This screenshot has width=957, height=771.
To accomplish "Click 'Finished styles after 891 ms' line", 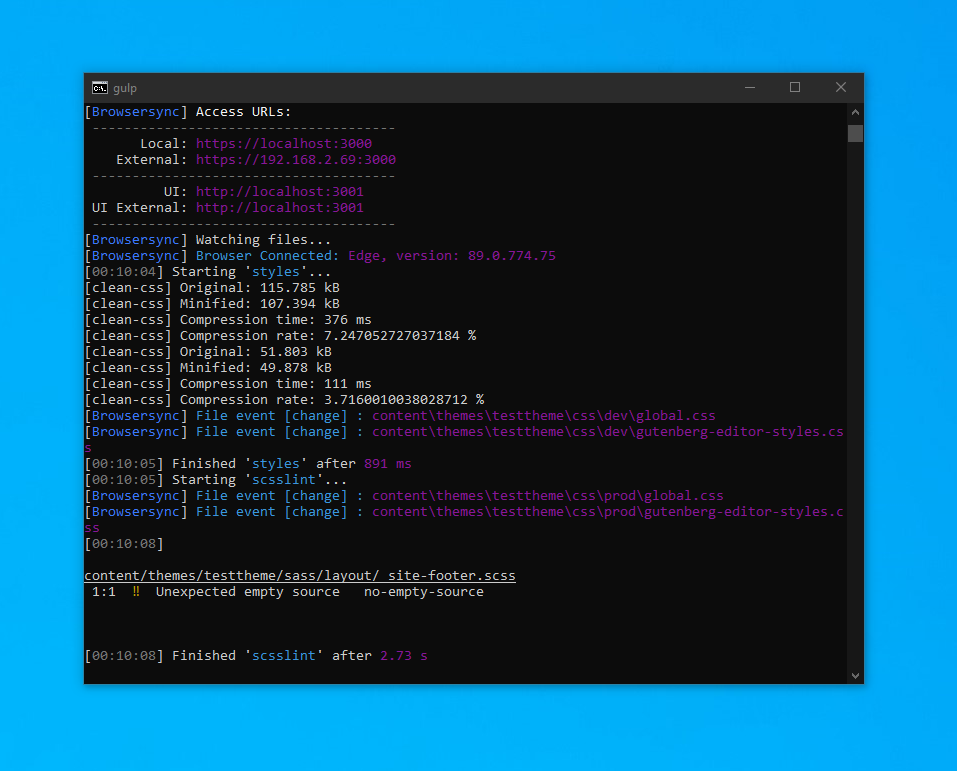I will click(248, 463).
